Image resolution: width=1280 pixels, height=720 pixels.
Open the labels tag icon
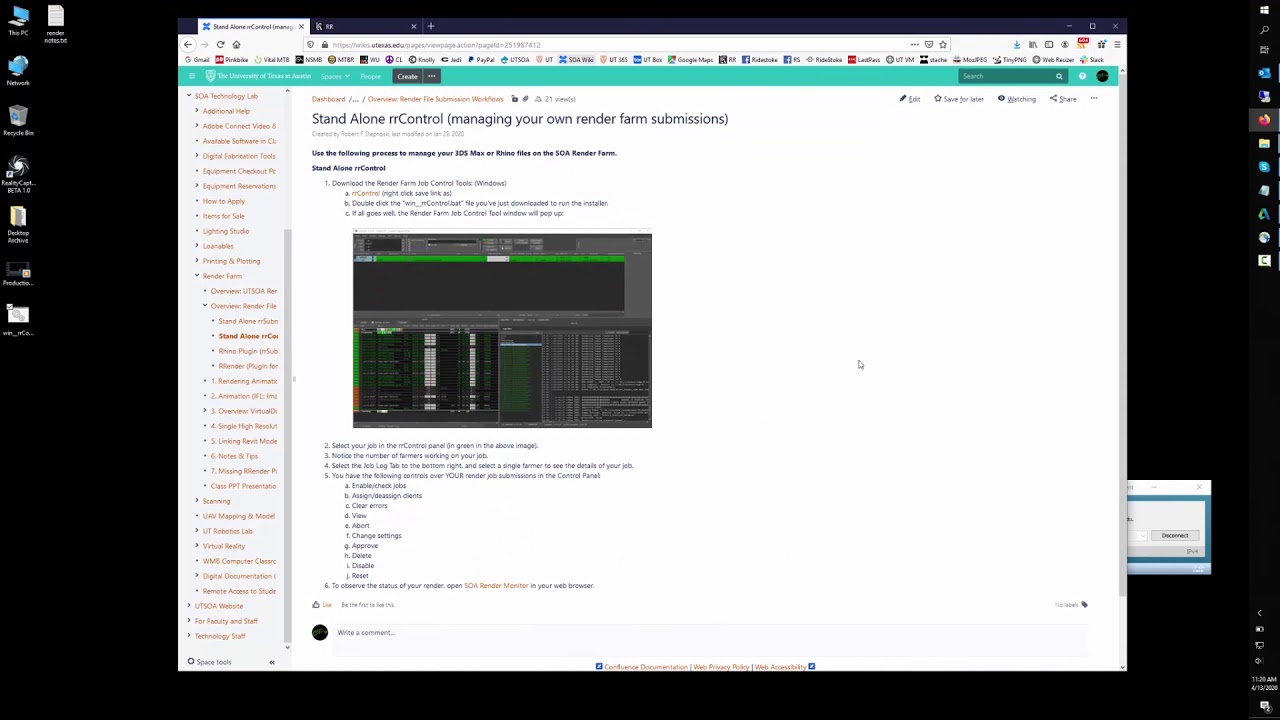point(1084,605)
